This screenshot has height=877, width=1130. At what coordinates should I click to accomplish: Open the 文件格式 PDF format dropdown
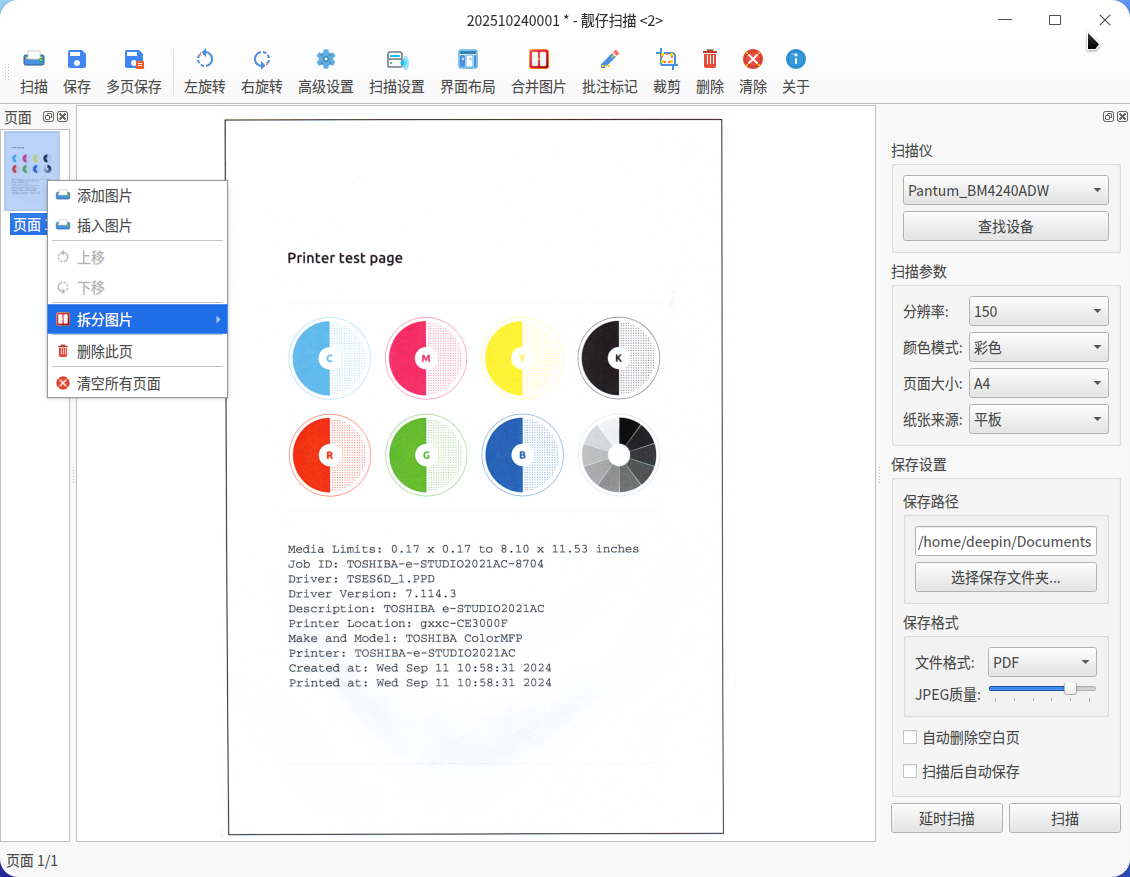(x=1042, y=662)
